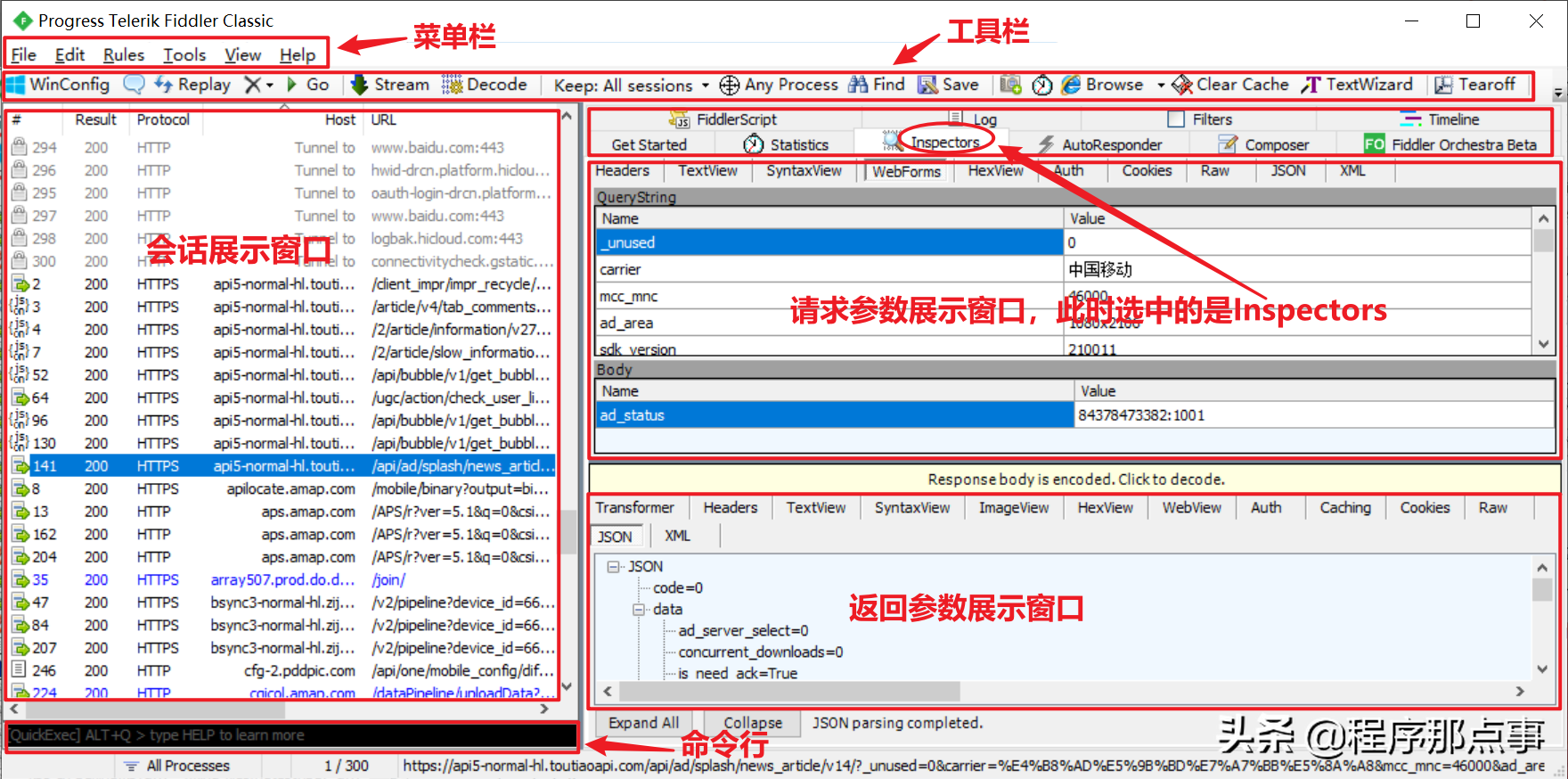Click the Collapse button
Screen dimensions: 1568x779
coord(753,723)
